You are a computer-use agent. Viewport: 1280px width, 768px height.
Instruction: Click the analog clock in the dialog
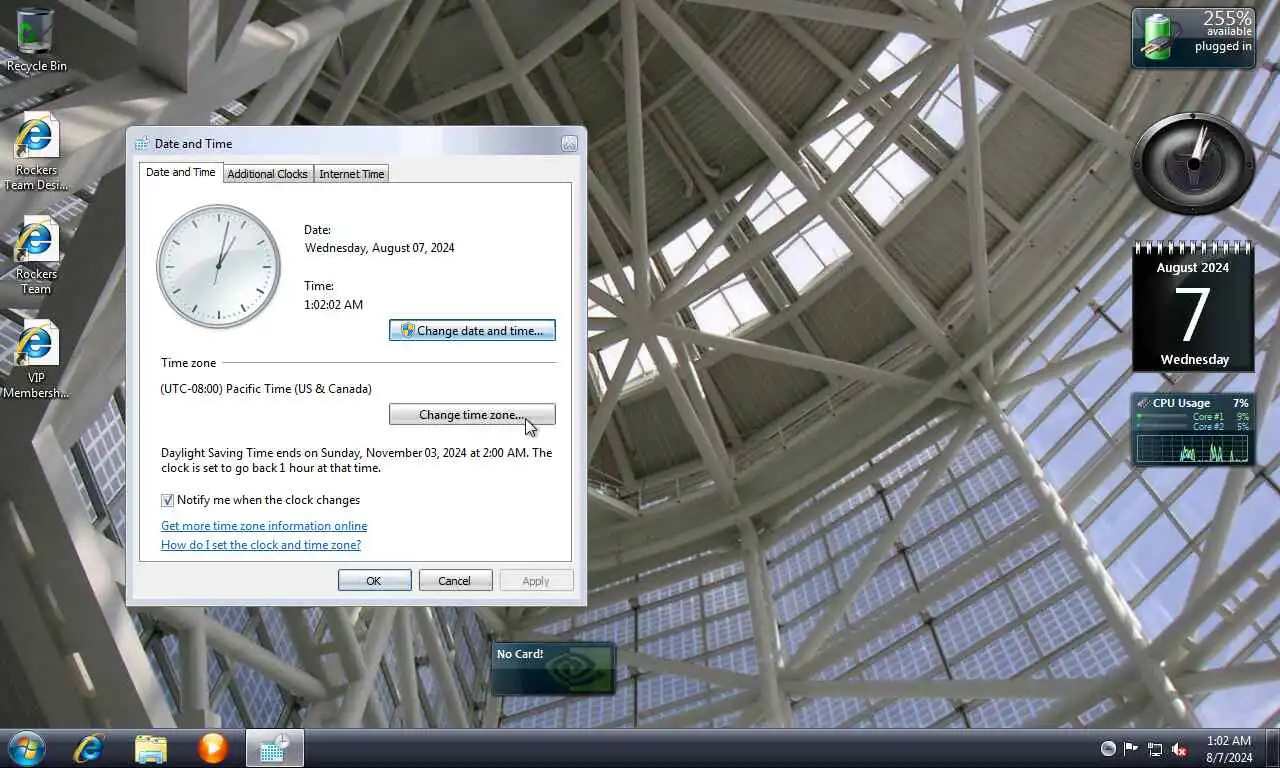tap(218, 266)
